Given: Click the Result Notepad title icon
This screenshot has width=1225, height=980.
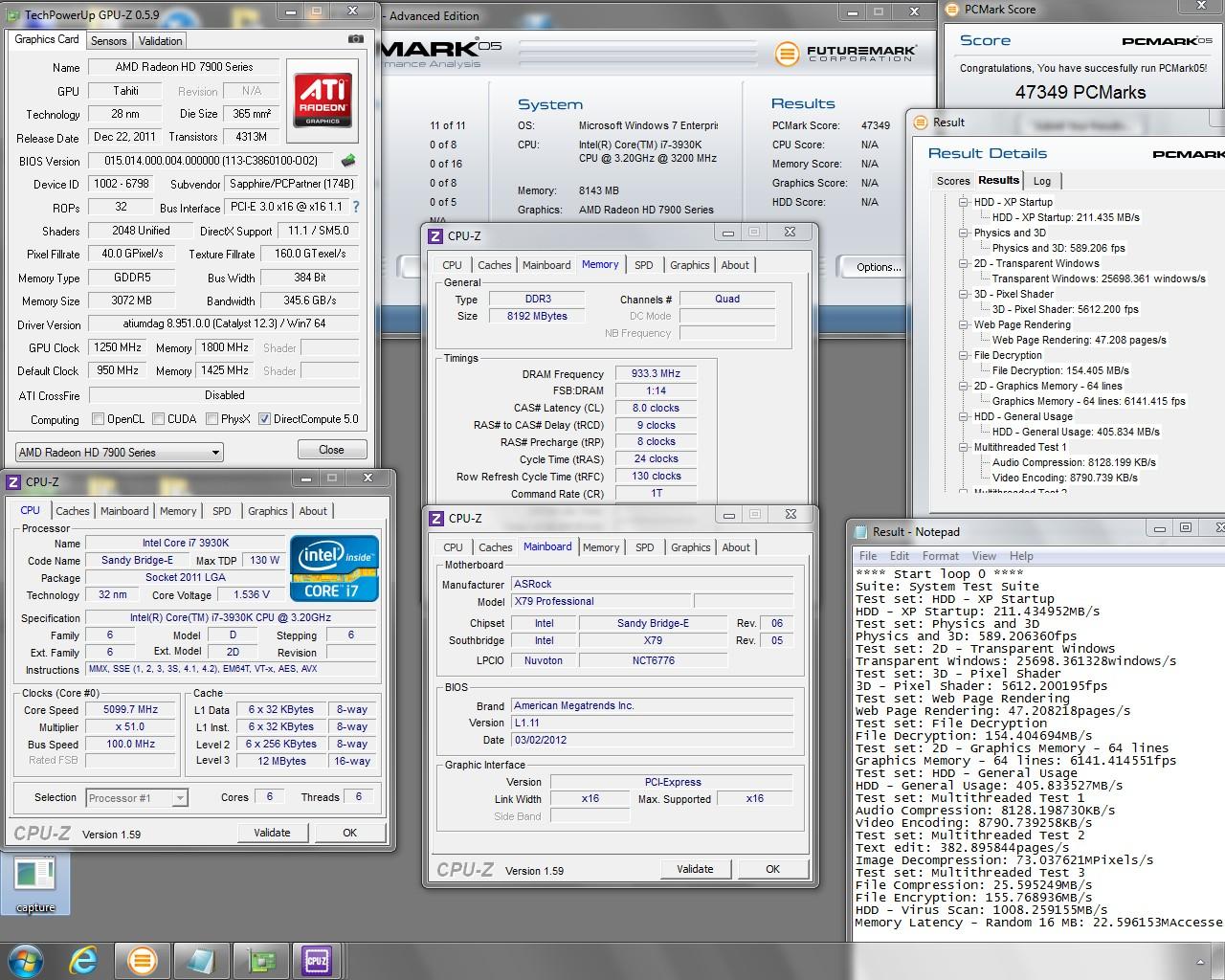Looking at the screenshot, I should click(x=860, y=532).
